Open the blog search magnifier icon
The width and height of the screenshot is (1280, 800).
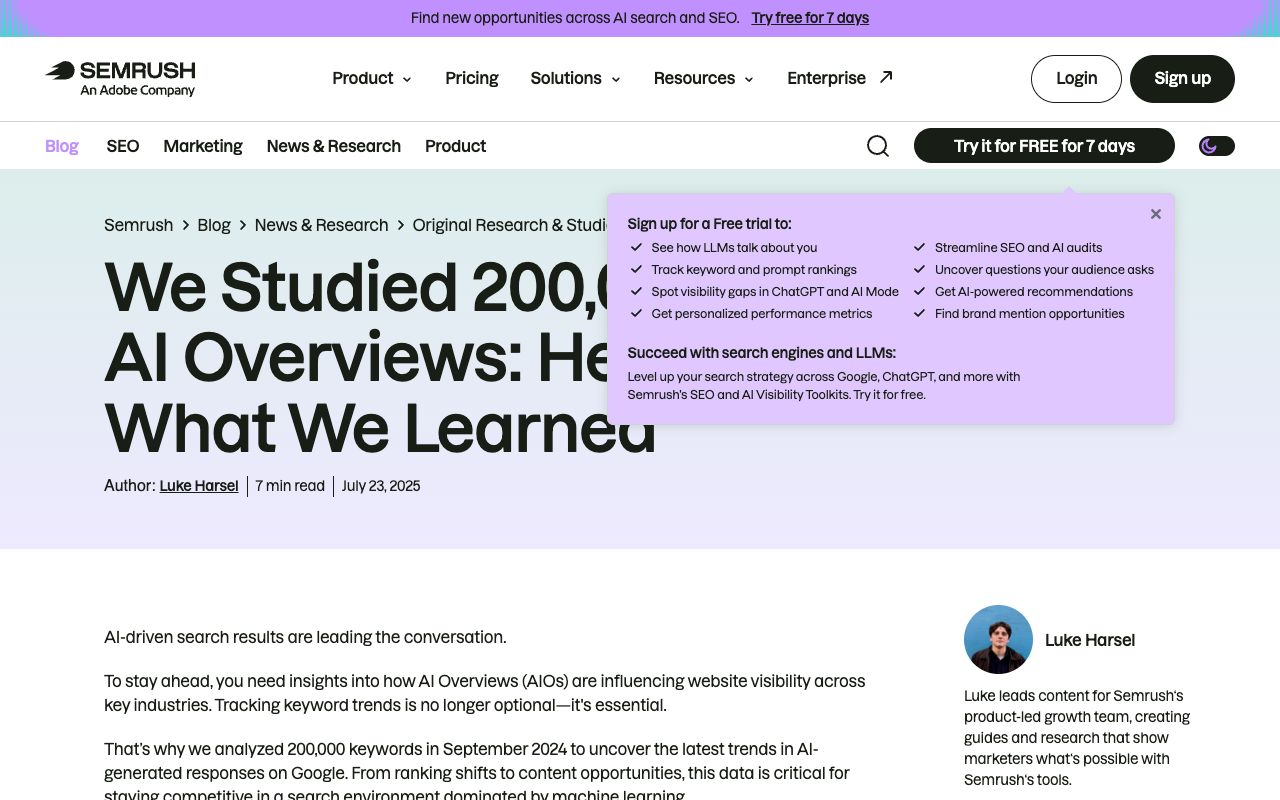(x=878, y=146)
